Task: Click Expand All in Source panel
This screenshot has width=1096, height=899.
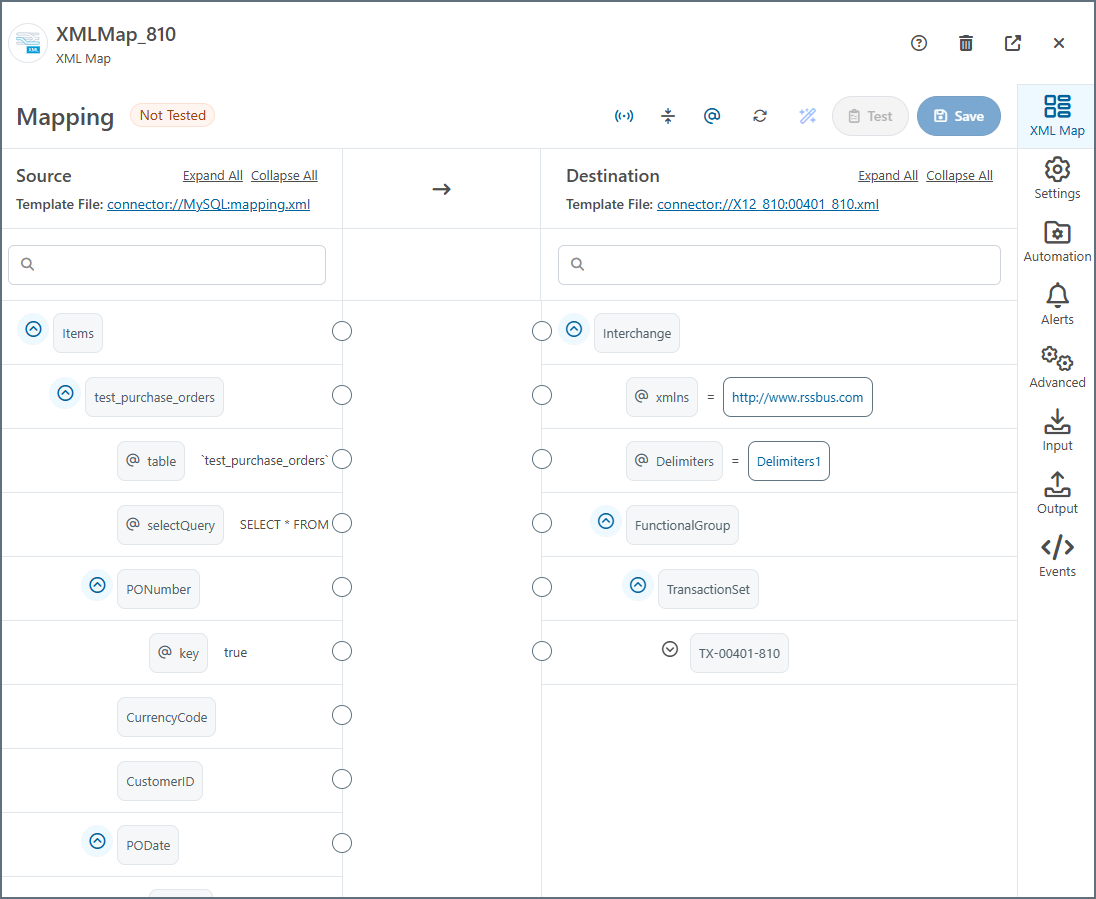Action: tap(212, 176)
